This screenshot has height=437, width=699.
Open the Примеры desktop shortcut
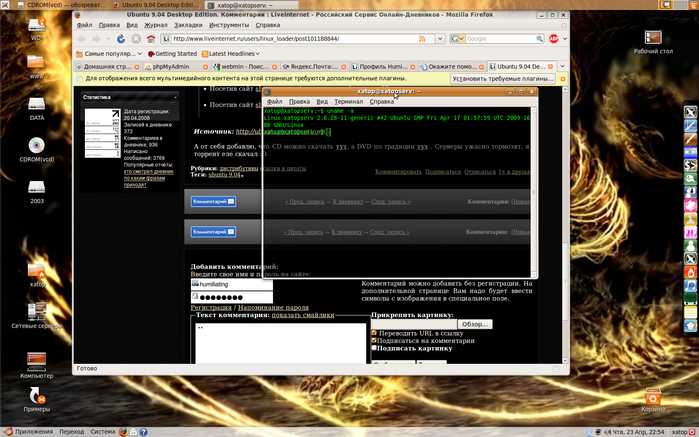[37, 399]
